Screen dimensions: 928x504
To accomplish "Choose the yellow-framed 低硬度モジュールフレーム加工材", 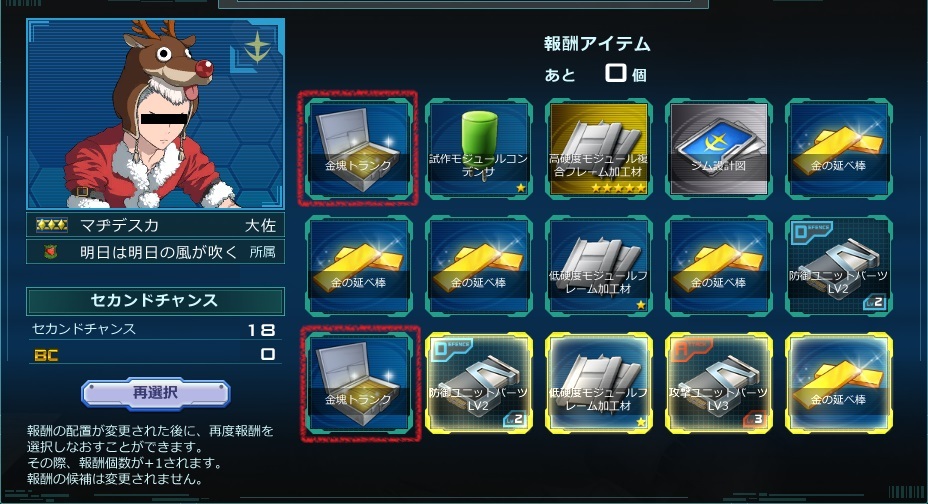I will click(598, 383).
